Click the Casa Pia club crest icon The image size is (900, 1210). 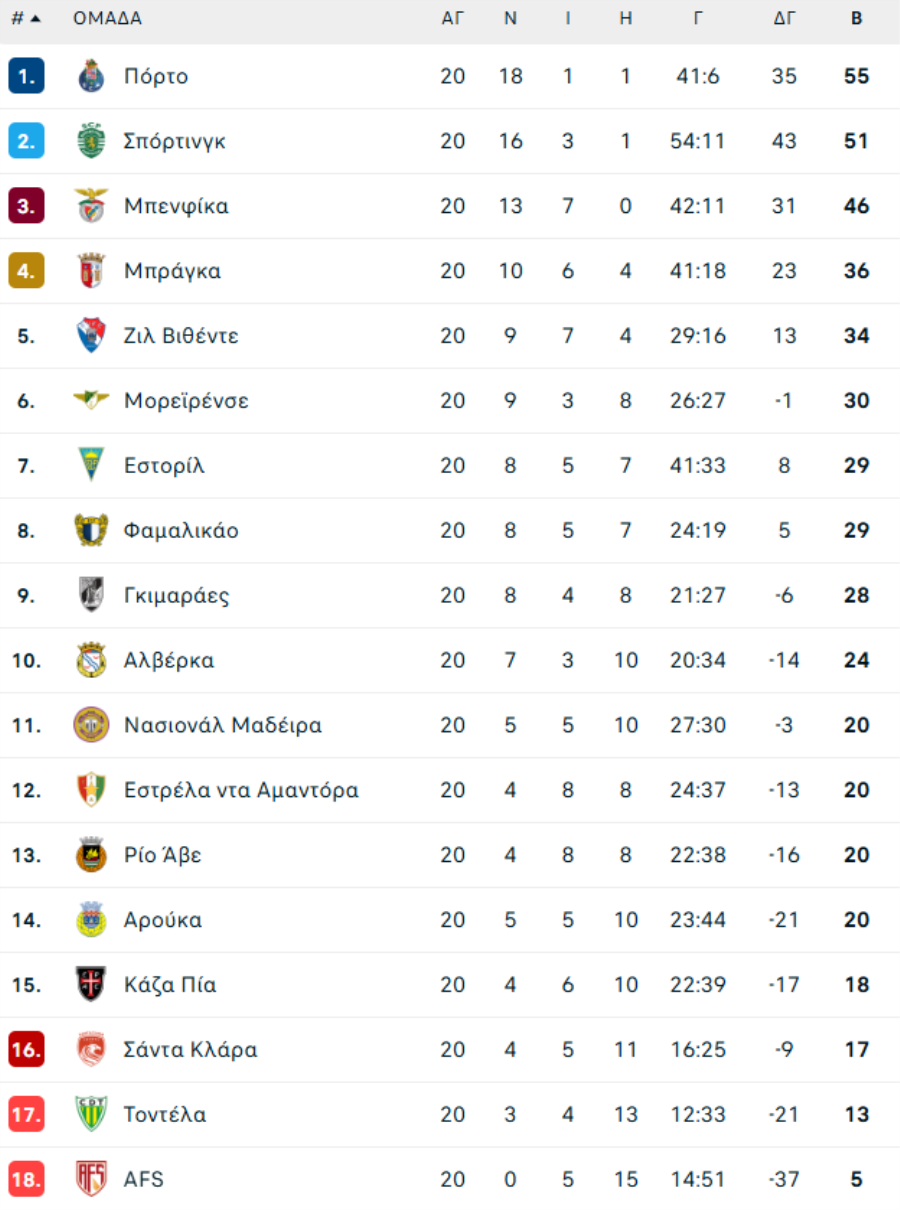91,984
